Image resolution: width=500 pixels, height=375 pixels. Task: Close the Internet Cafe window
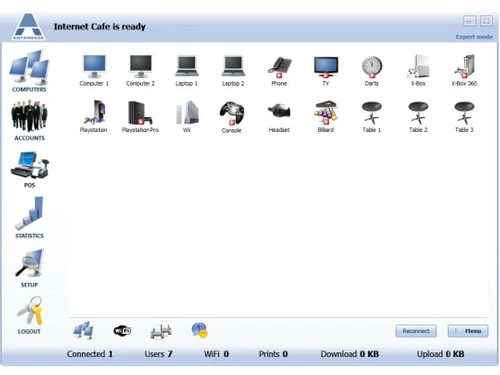click(486, 21)
